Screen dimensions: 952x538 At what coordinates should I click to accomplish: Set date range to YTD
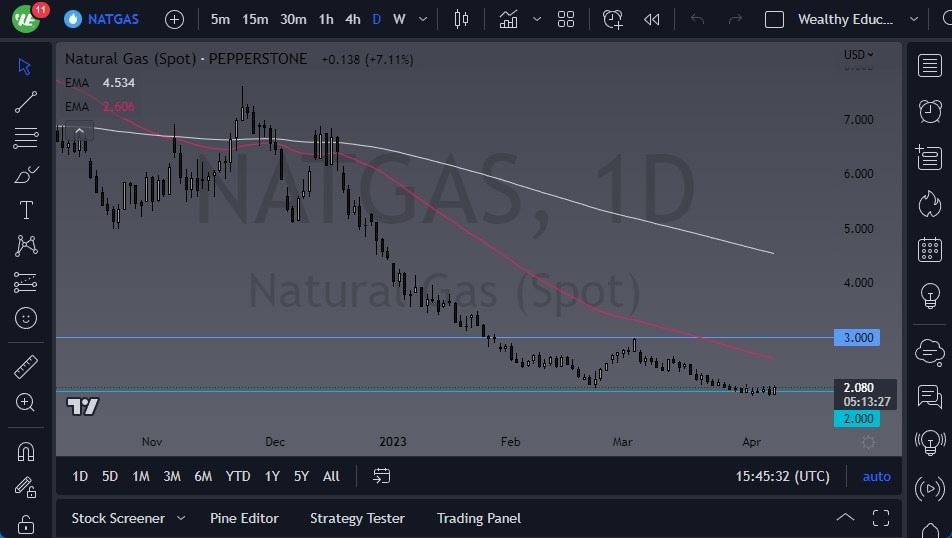(x=237, y=476)
